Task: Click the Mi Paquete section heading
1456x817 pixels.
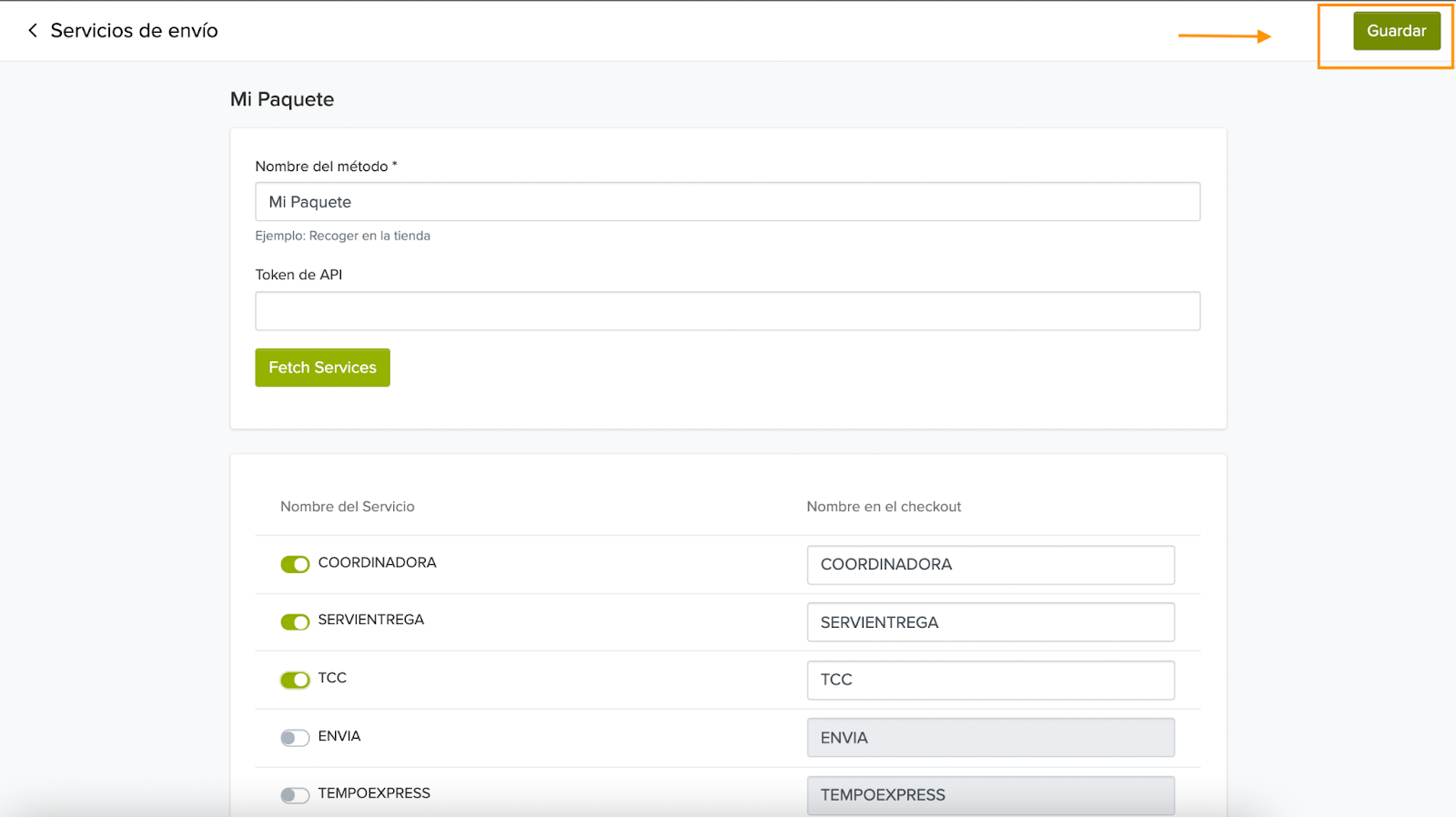Action: coord(282,99)
